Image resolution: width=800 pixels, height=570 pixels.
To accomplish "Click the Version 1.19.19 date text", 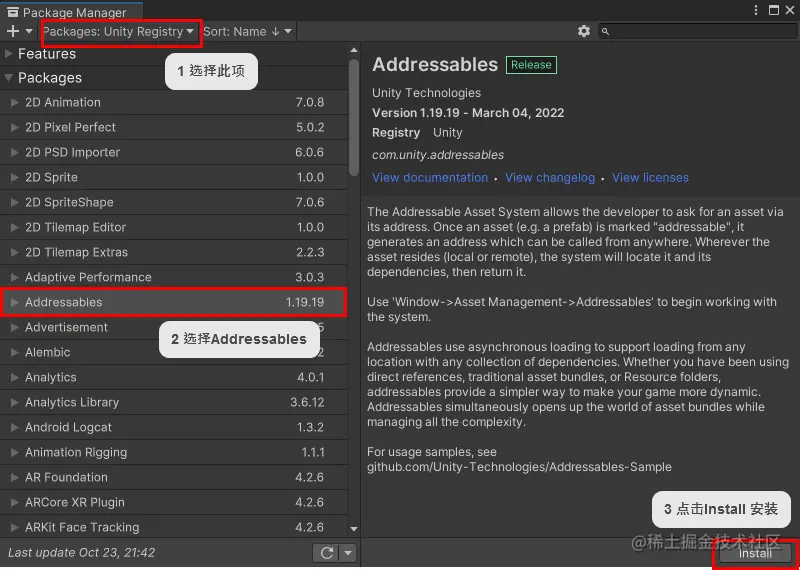I will coord(468,113).
